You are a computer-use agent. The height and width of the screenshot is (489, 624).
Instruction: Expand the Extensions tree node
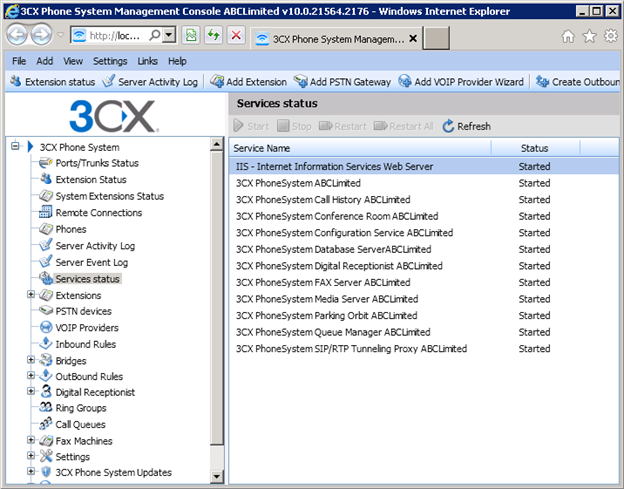pyautogui.click(x=31, y=294)
